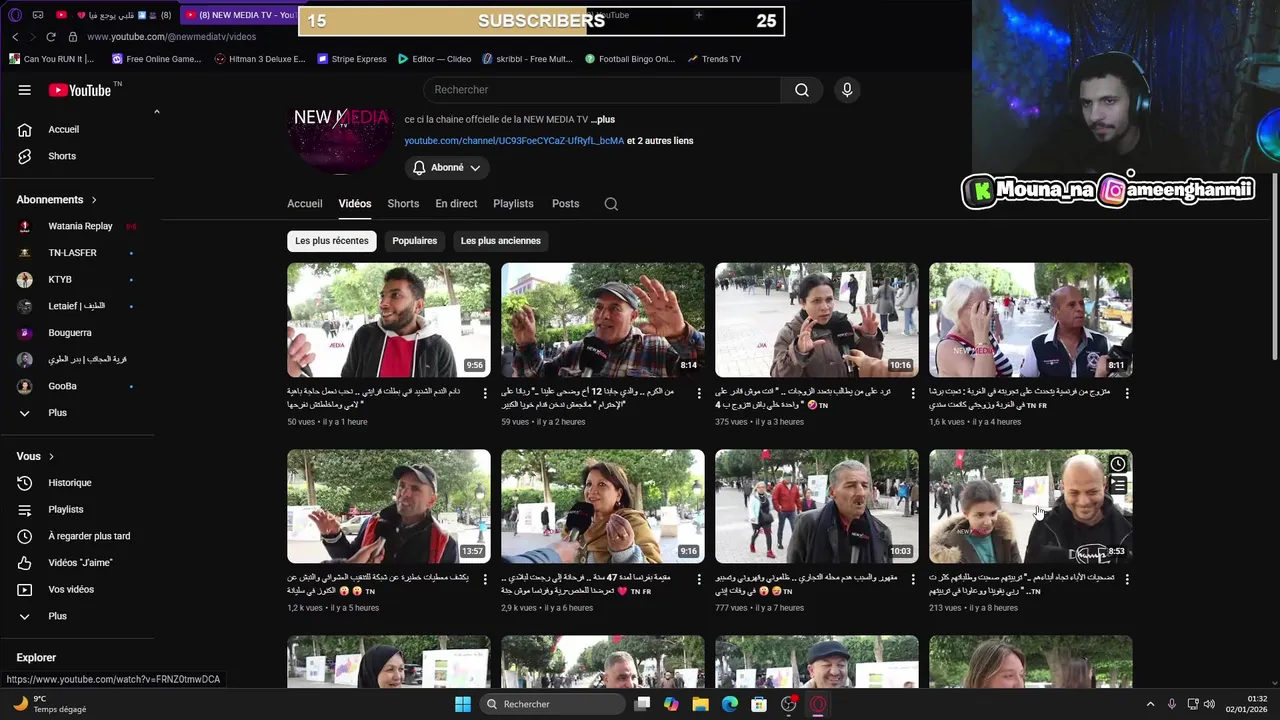The width and height of the screenshot is (1280, 720).
Task: Open Historique in the sidebar
Action: [70, 483]
